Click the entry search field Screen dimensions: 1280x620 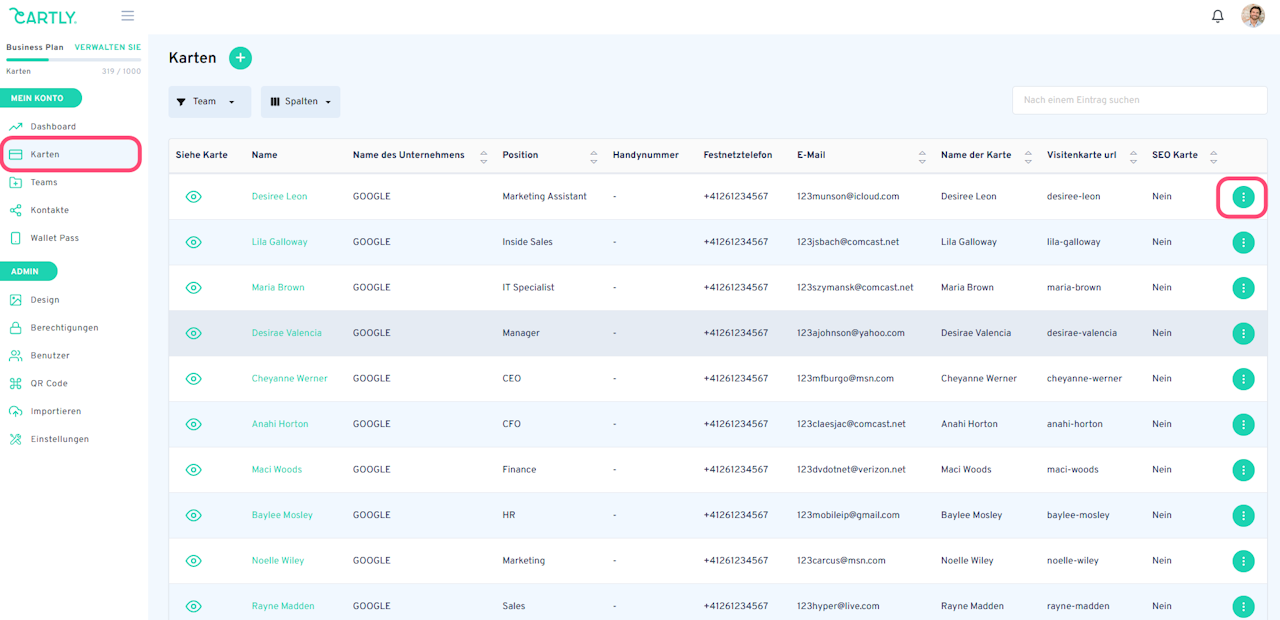click(1140, 100)
